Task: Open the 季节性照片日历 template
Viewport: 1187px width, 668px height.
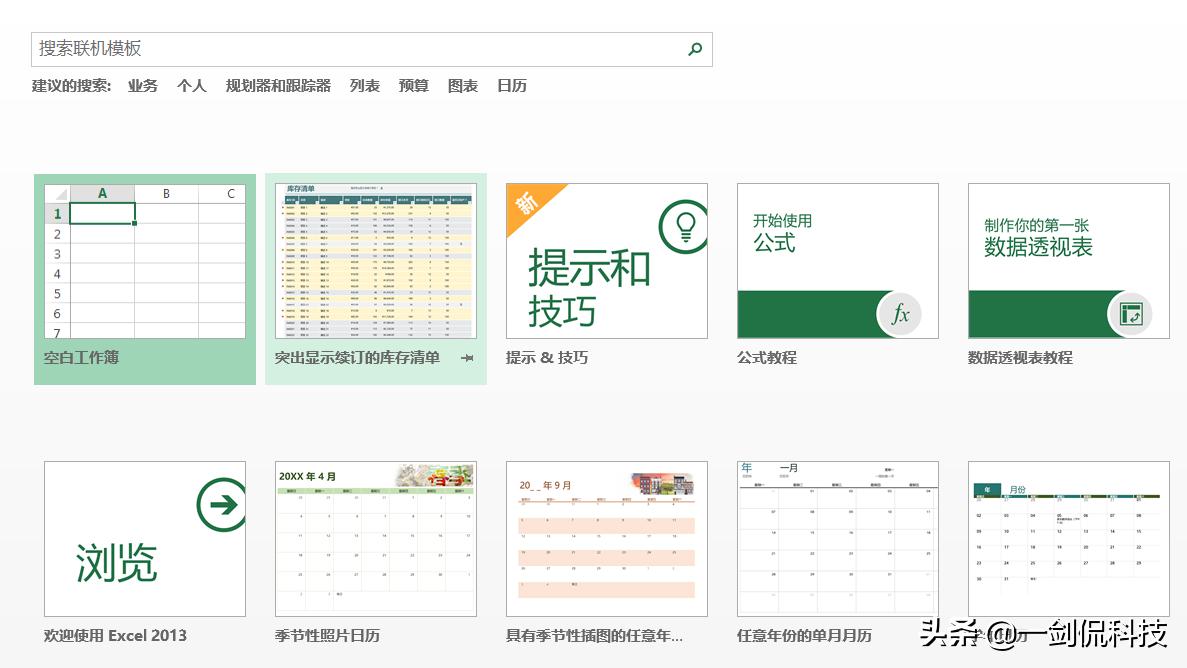Action: [375, 538]
